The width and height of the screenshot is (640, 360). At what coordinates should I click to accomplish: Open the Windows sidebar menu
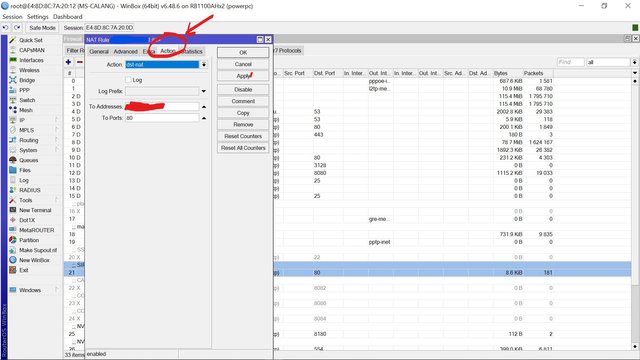(30, 290)
